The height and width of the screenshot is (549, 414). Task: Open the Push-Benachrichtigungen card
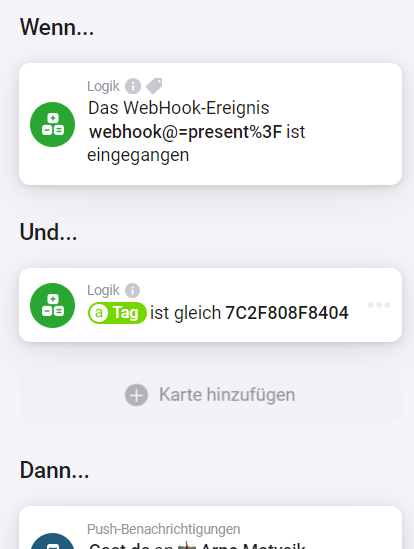pos(211,528)
